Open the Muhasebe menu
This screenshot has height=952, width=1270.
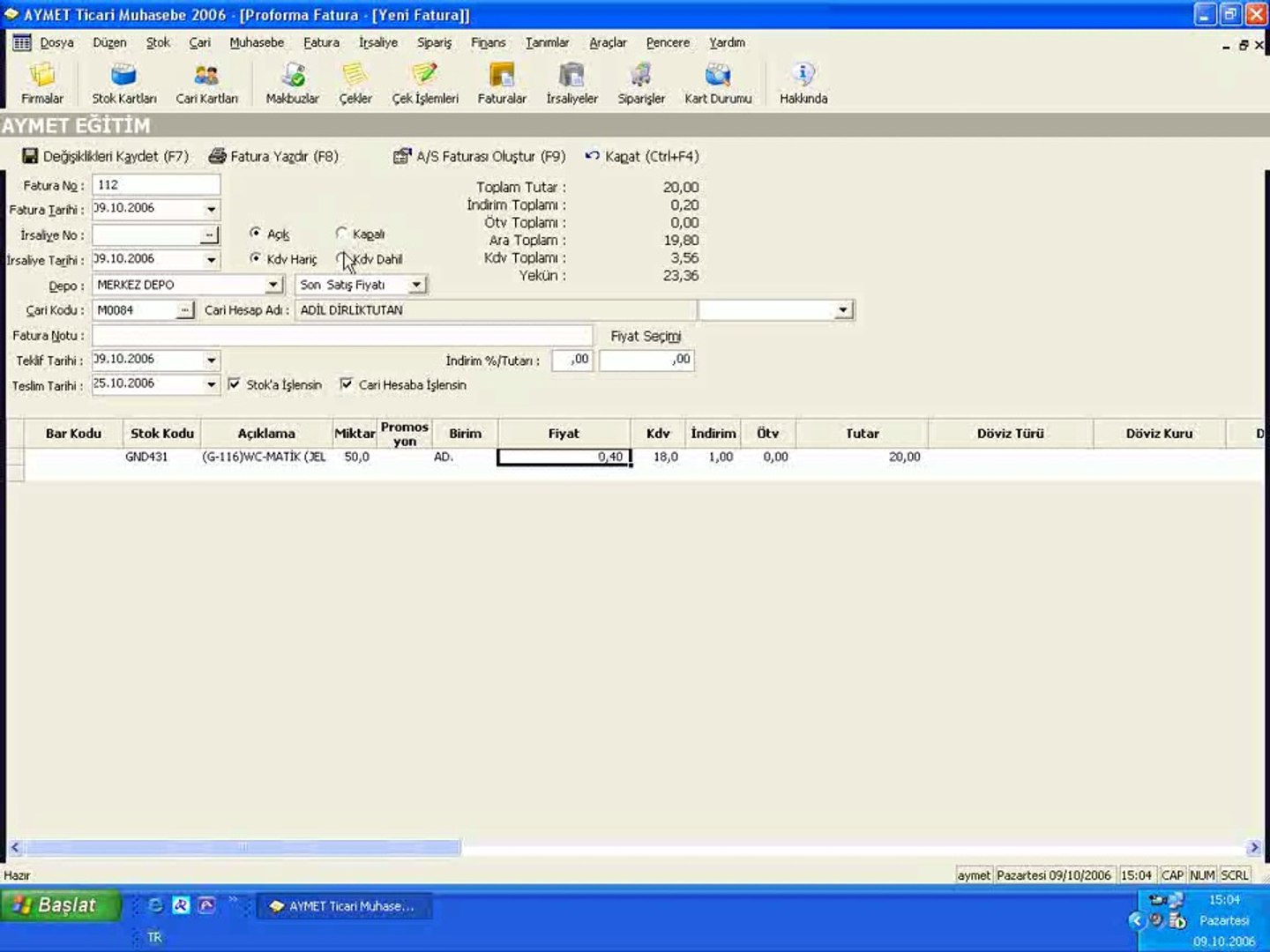tap(257, 42)
